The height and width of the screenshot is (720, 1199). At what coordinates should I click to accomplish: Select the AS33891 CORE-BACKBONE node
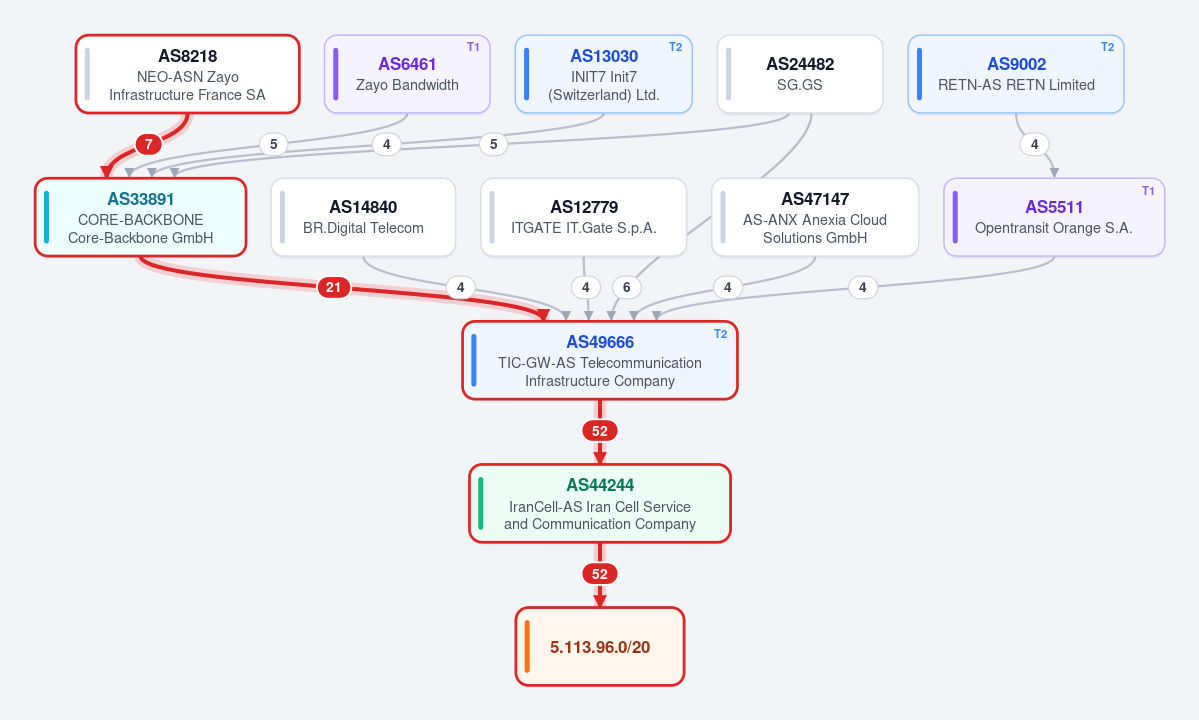click(141, 217)
